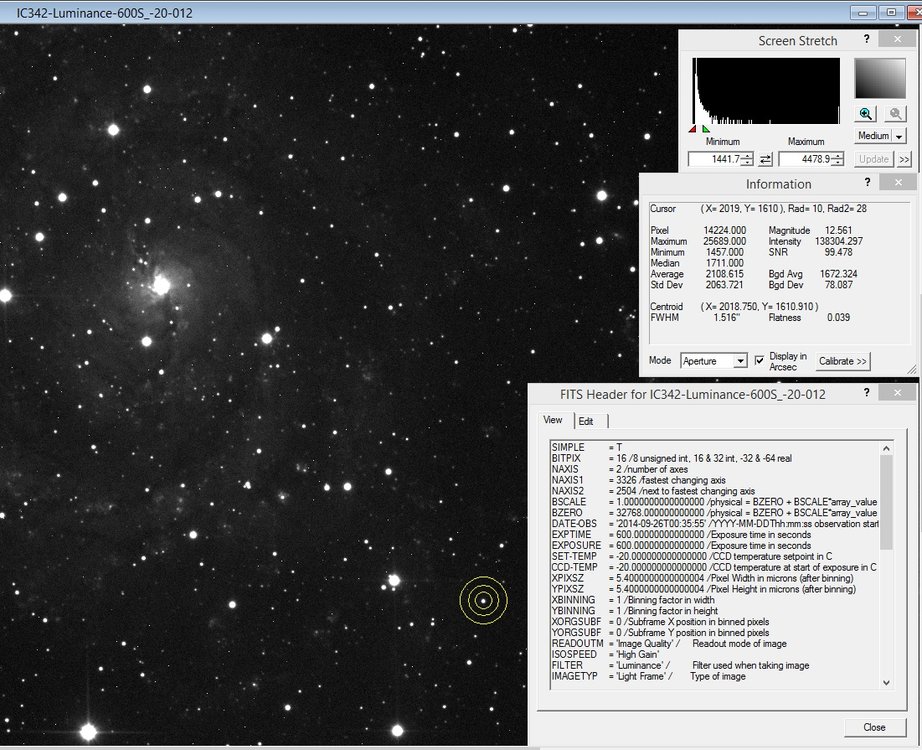
Task: Open FITS Header help with the question mark
Action: click(866, 392)
